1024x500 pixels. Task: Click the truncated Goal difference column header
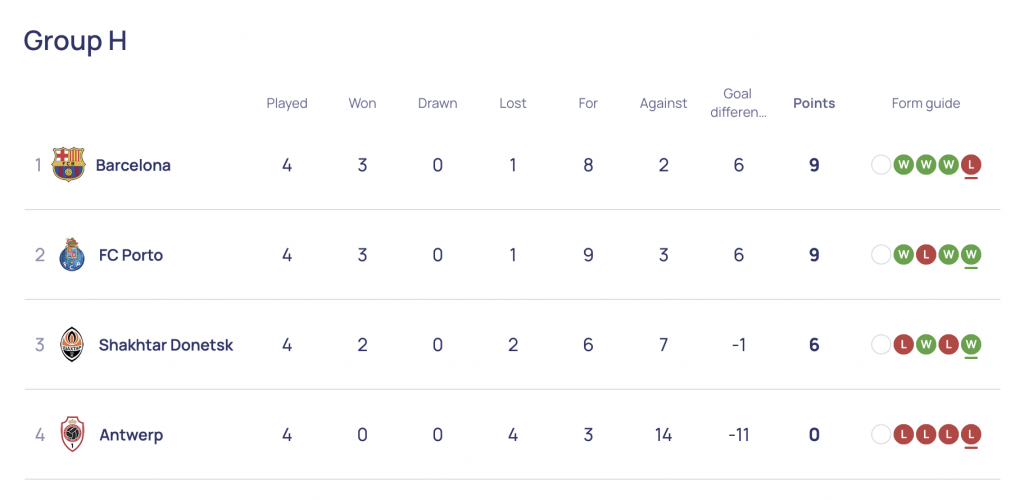point(738,103)
